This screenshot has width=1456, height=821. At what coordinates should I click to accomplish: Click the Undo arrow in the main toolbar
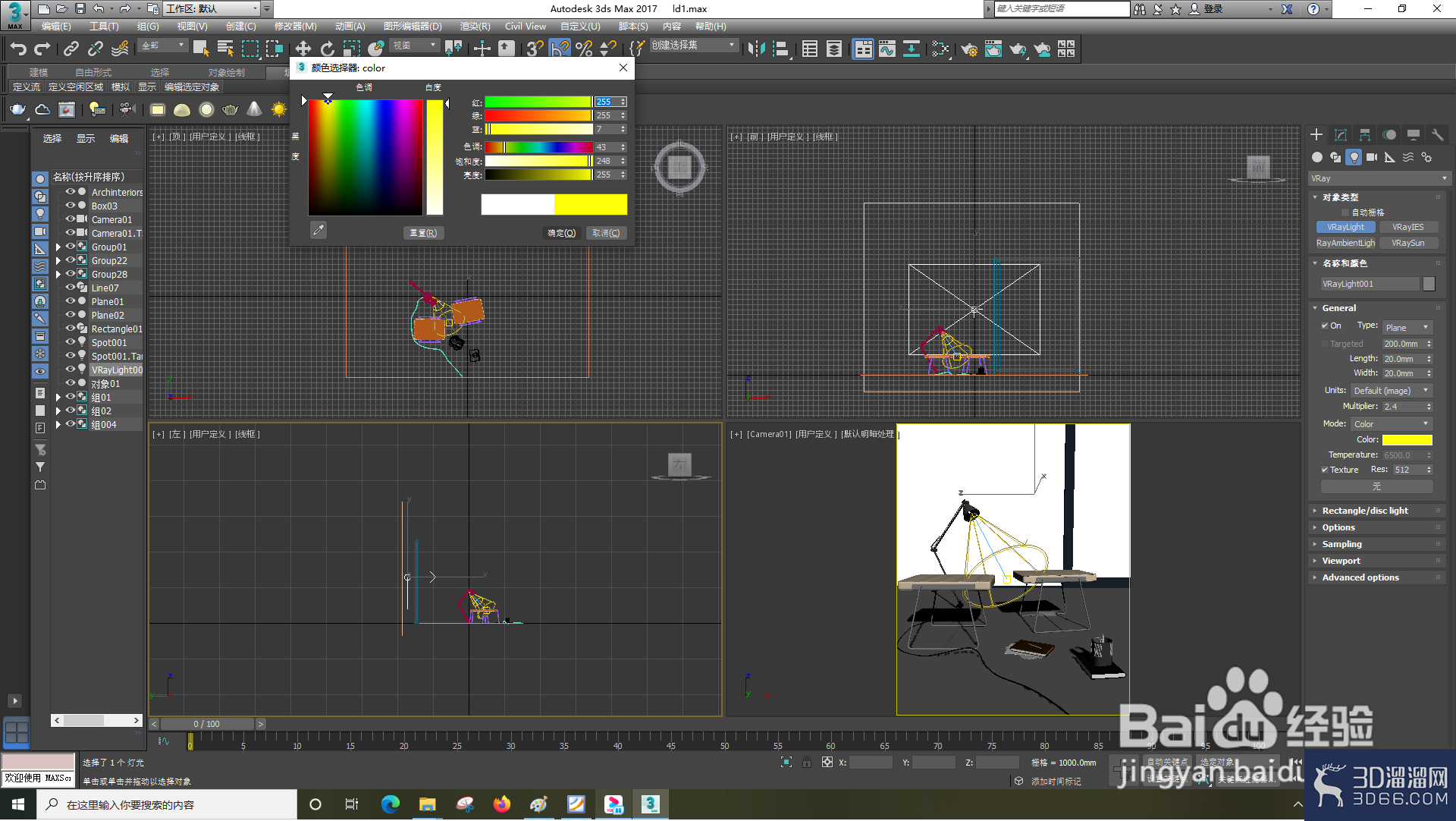(x=18, y=49)
